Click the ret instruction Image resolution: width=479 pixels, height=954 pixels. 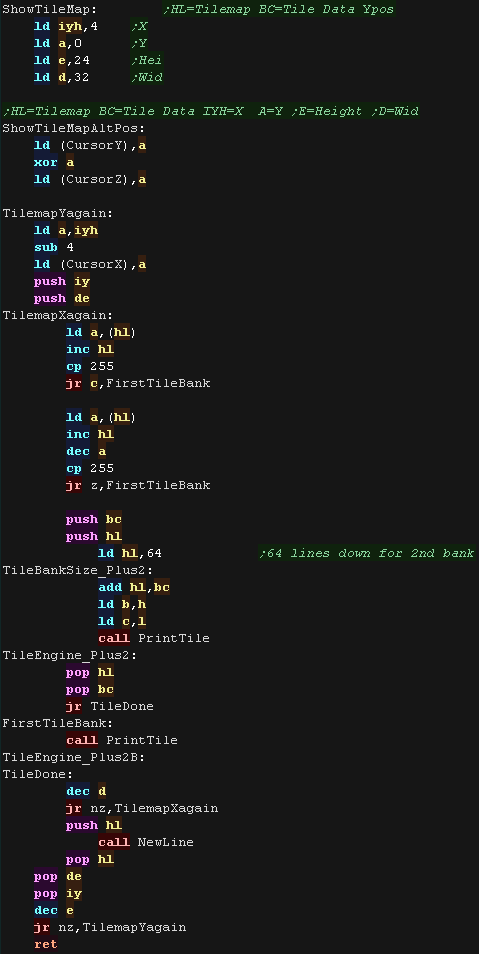[x=46, y=944]
